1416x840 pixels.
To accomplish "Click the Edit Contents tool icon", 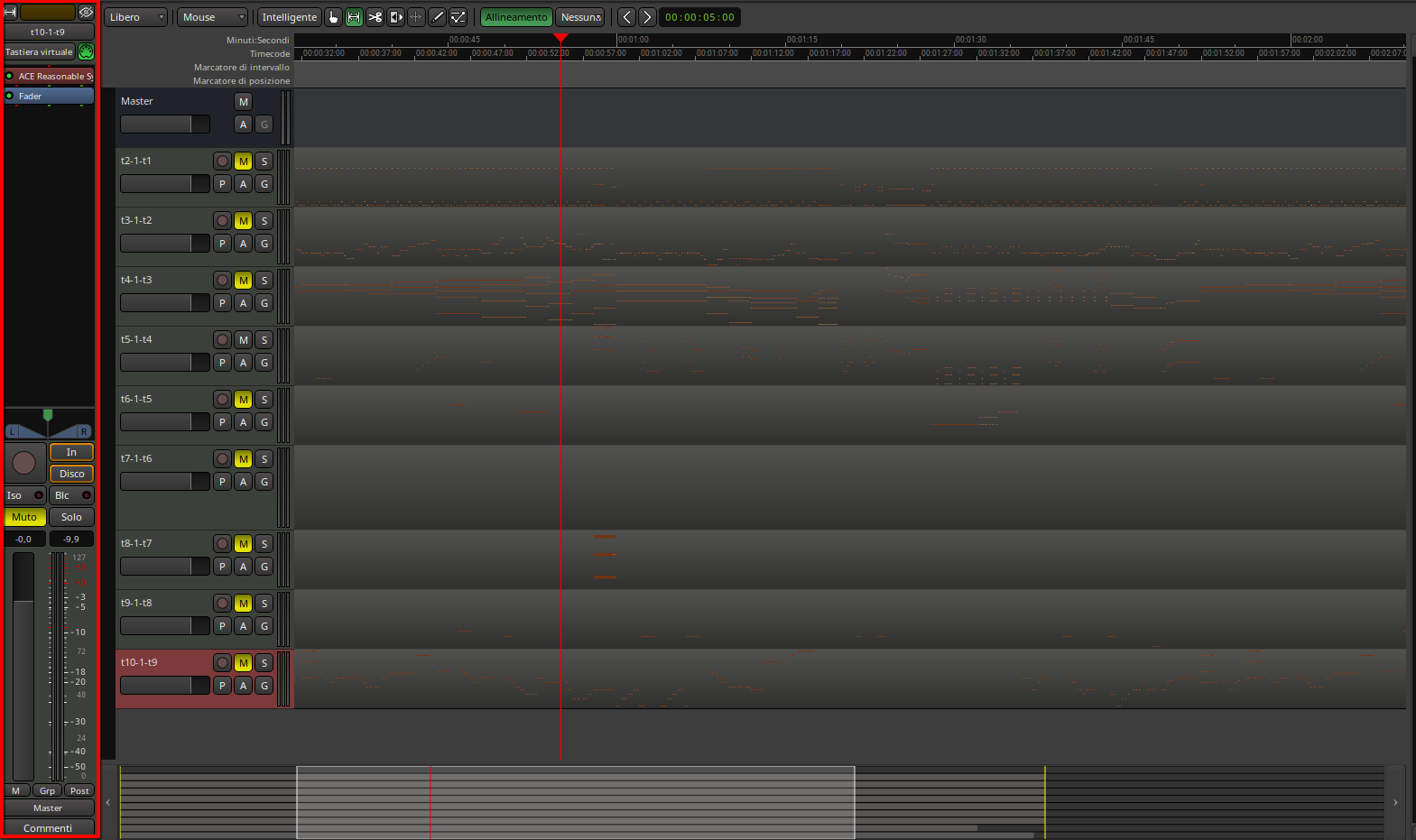I will point(458,17).
